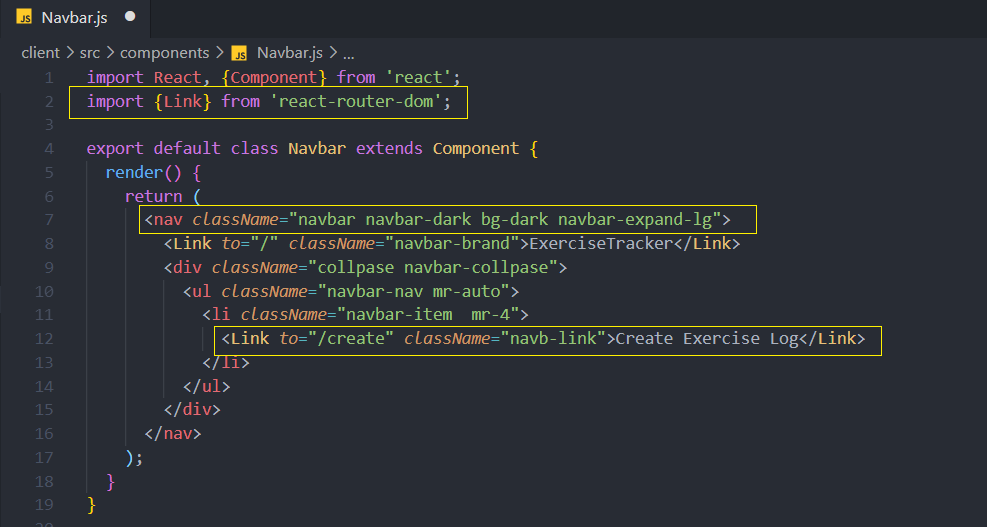
Task: Click line number 12 in the gutter
Action: tap(43, 339)
